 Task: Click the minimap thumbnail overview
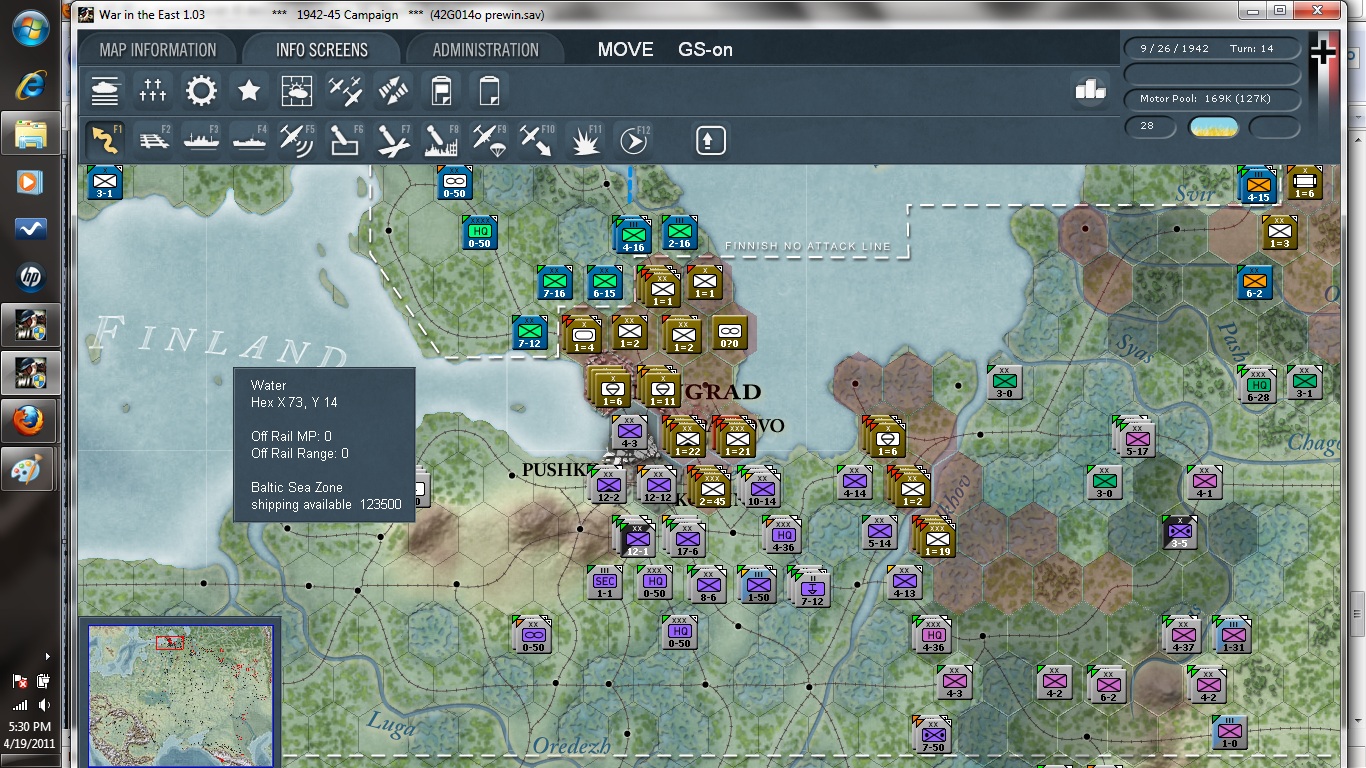(x=180, y=694)
